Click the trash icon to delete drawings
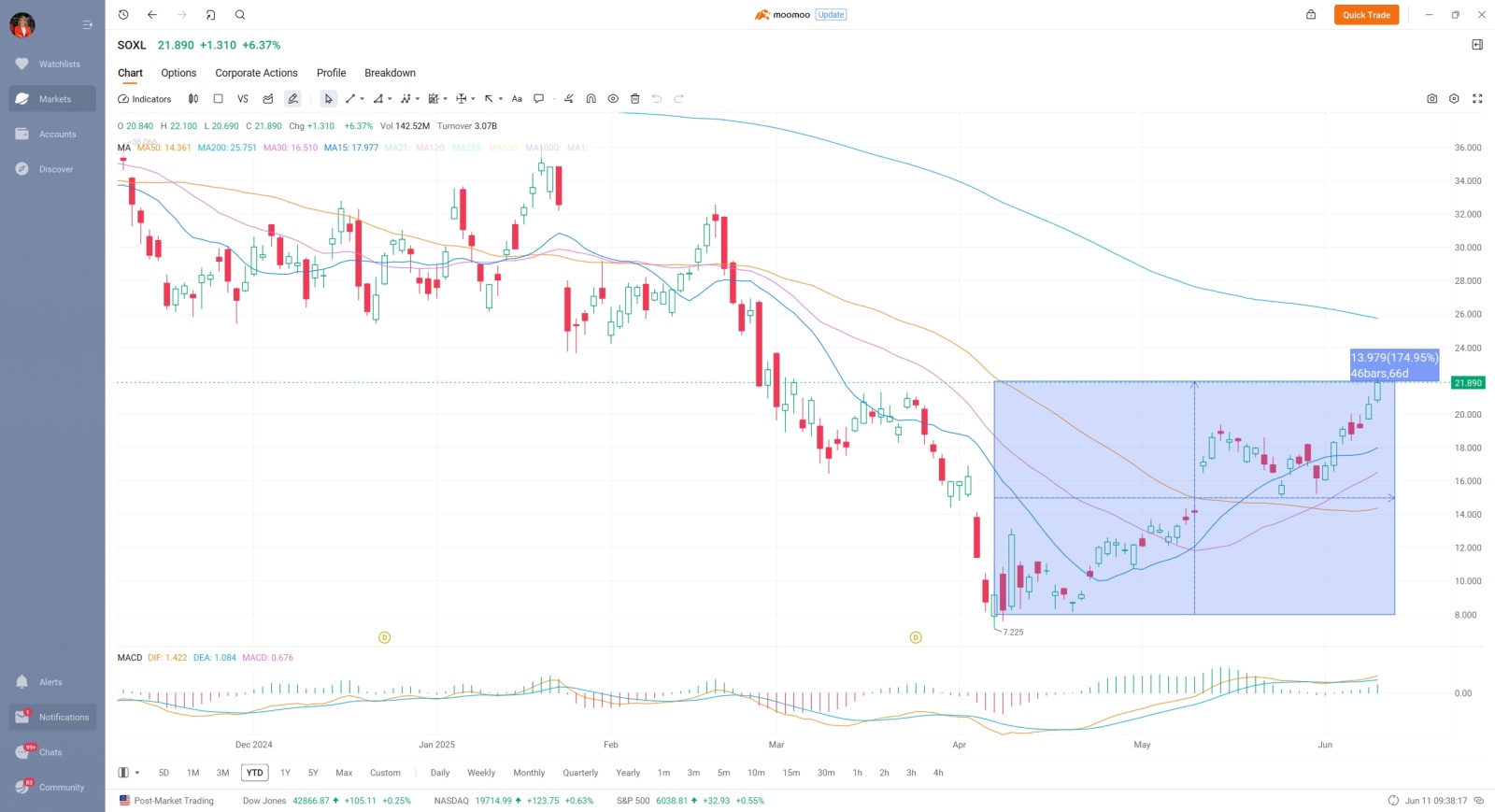The height and width of the screenshot is (812, 1495). point(635,99)
